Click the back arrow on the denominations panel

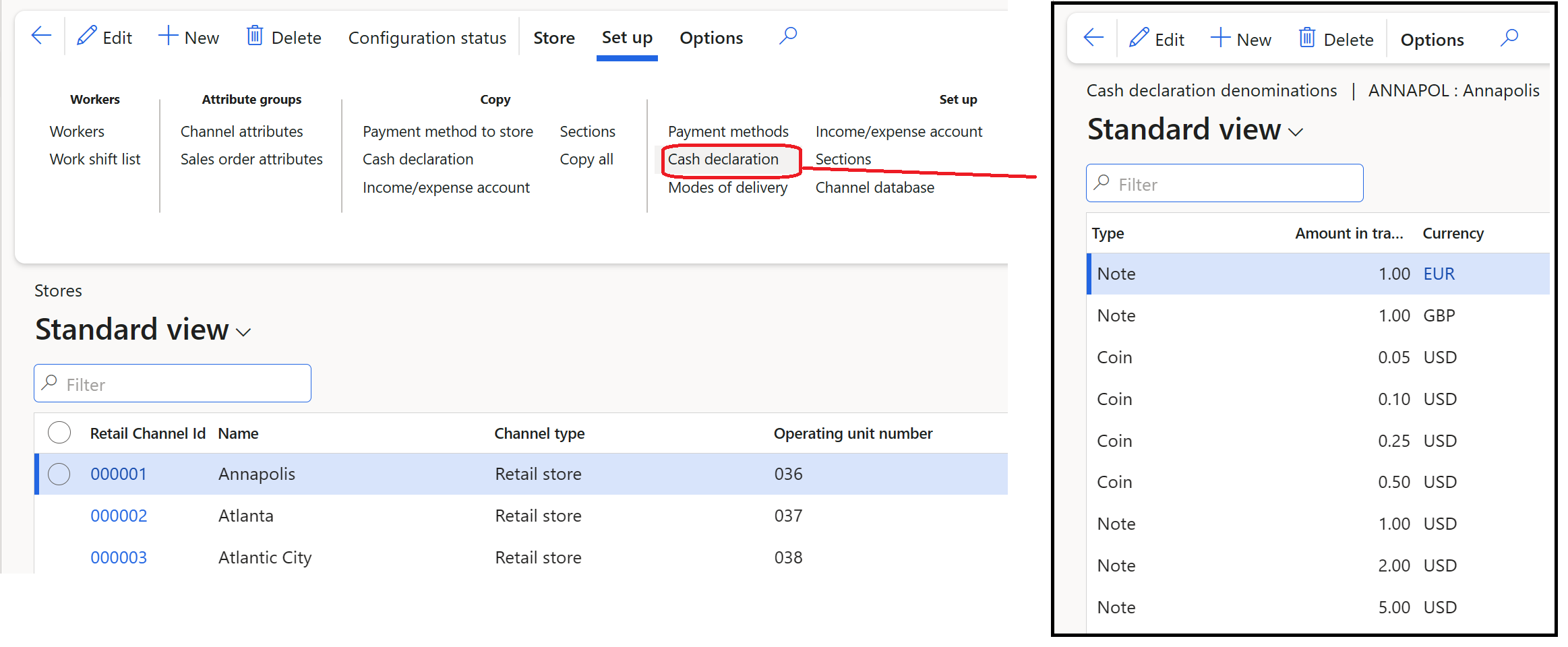pos(1092,38)
